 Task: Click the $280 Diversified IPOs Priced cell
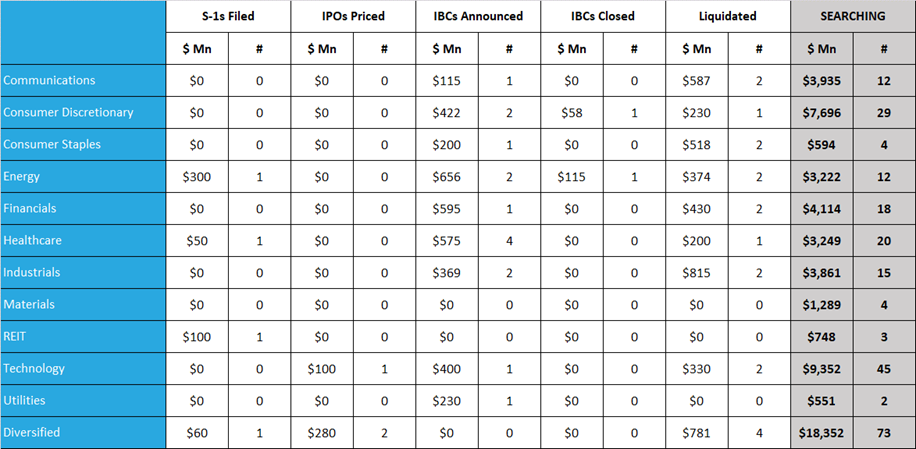point(322,432)
